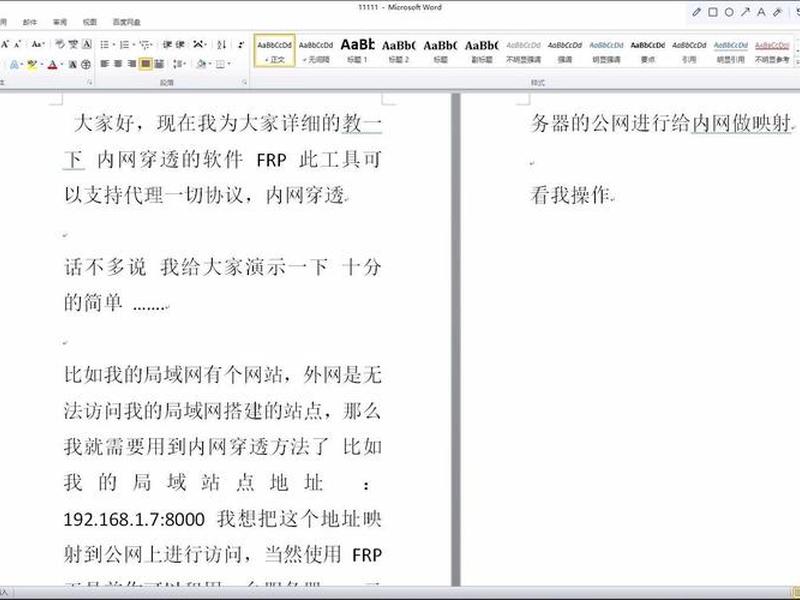This screenshot has width=800, height=600.
Task: Expand the Text Effects arrow
Action: coord(22,64)
